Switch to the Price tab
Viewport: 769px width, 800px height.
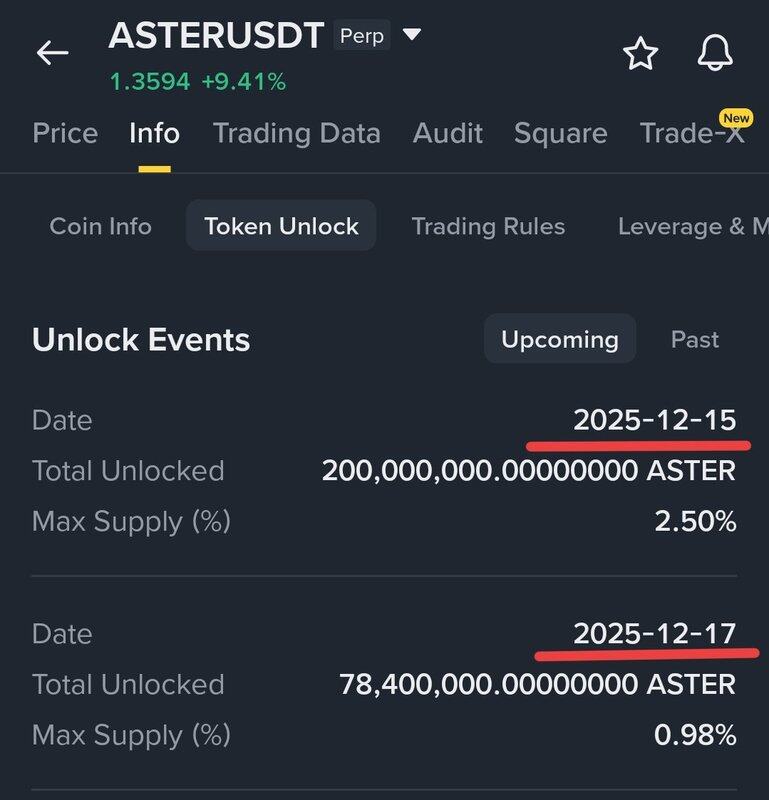click(x=65, y=133)
